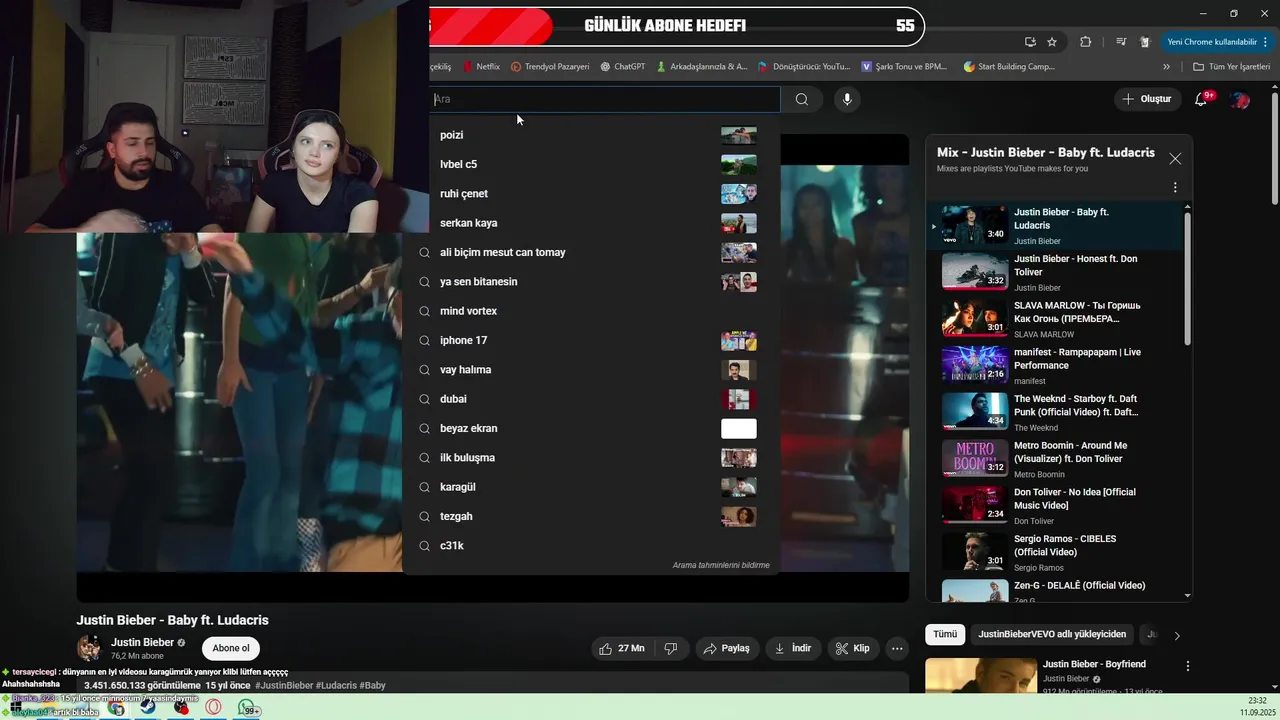Expand hidden bookmarks chevron
The width and height of the screenshot is (1280, 720).
coord(1166,67)
